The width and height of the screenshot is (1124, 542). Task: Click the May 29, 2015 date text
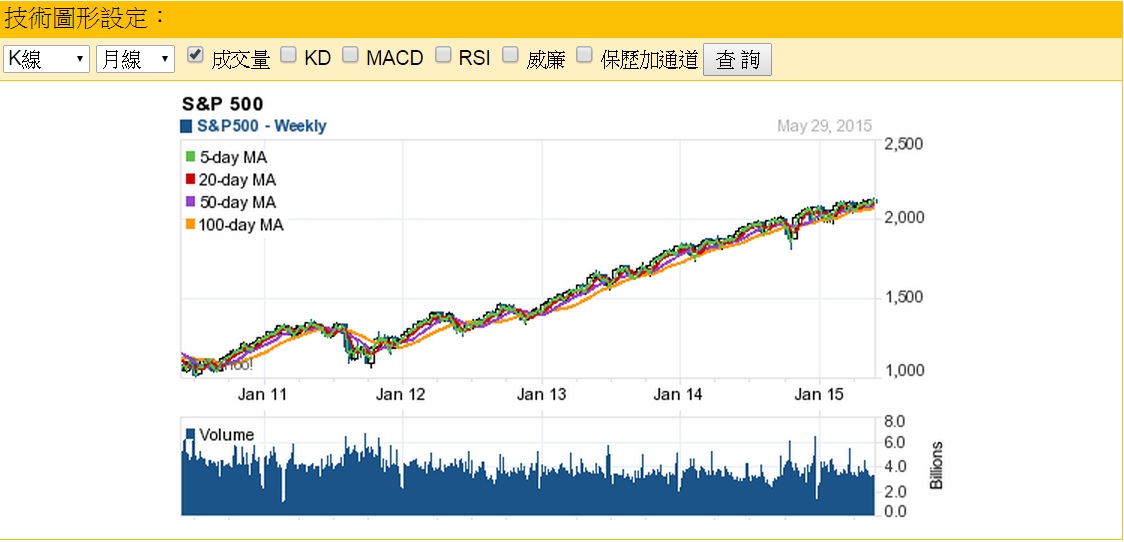click(x=824, y=127)
